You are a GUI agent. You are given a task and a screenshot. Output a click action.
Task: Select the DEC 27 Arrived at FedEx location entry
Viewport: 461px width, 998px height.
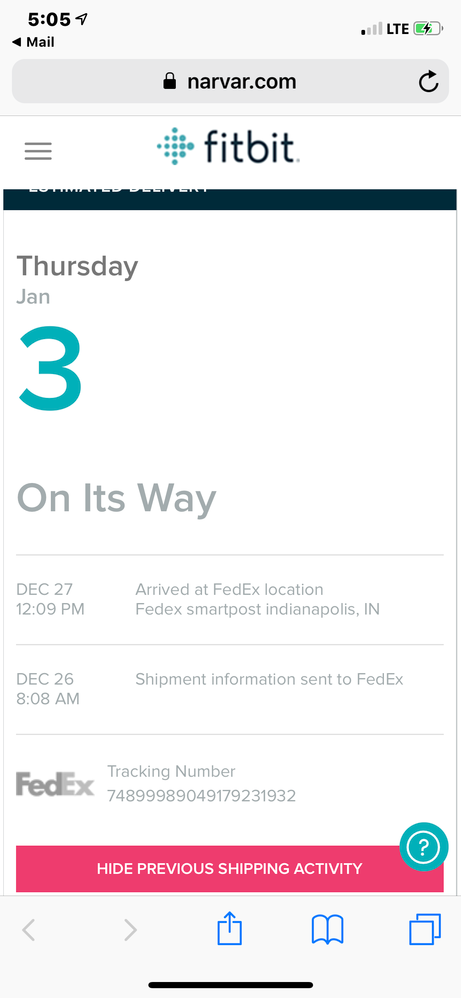[230, 600]
